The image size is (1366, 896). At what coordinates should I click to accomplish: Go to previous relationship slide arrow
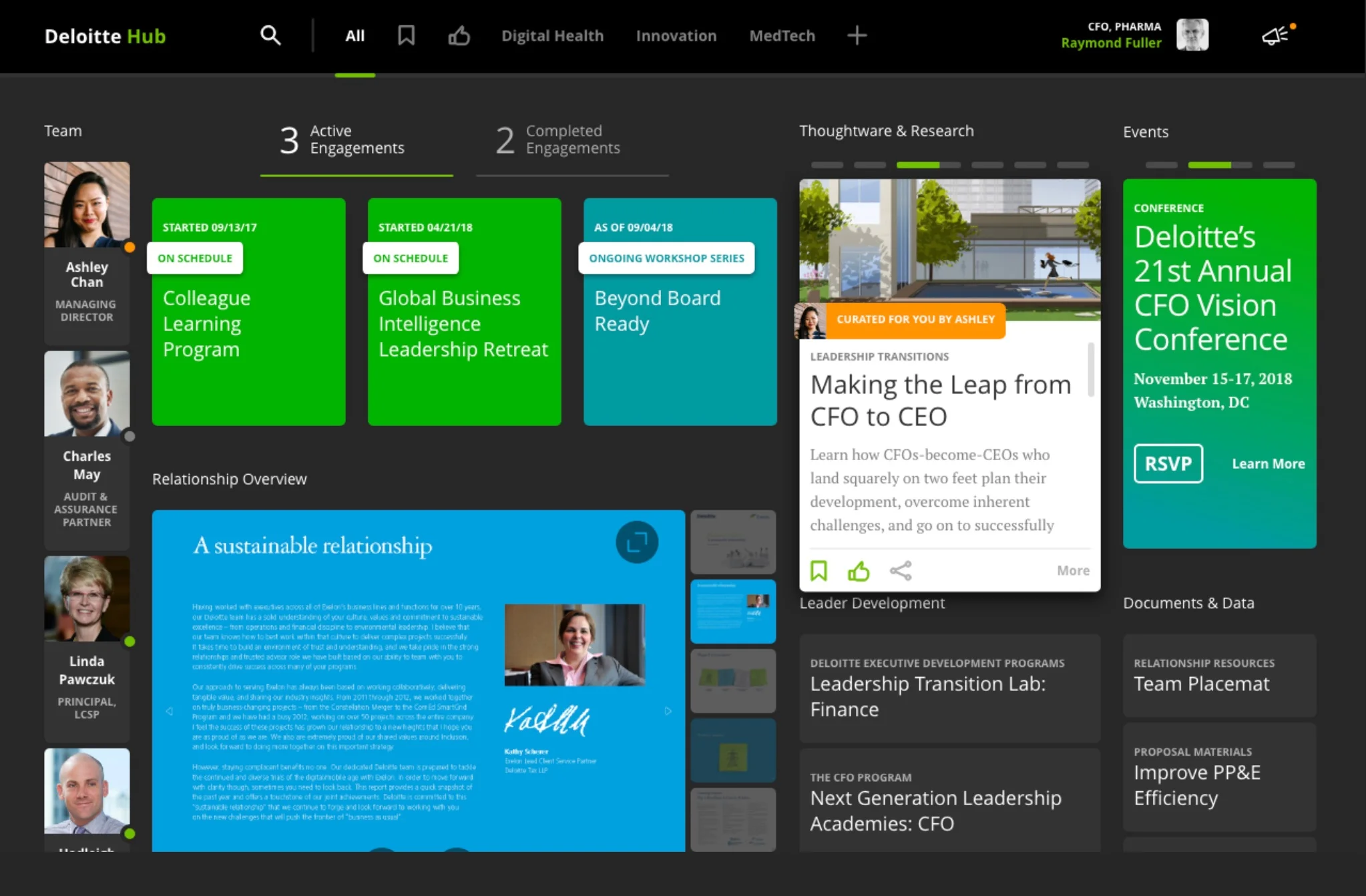coord(169,711)
